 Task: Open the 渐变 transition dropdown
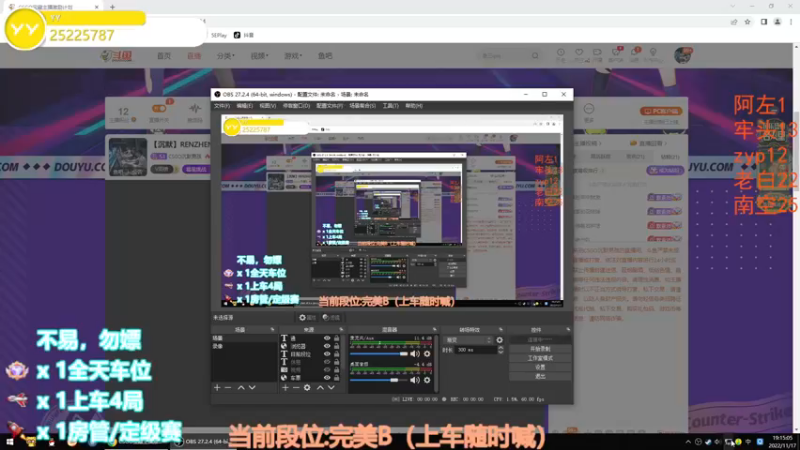pyautogui.click(x=468, y=340)
